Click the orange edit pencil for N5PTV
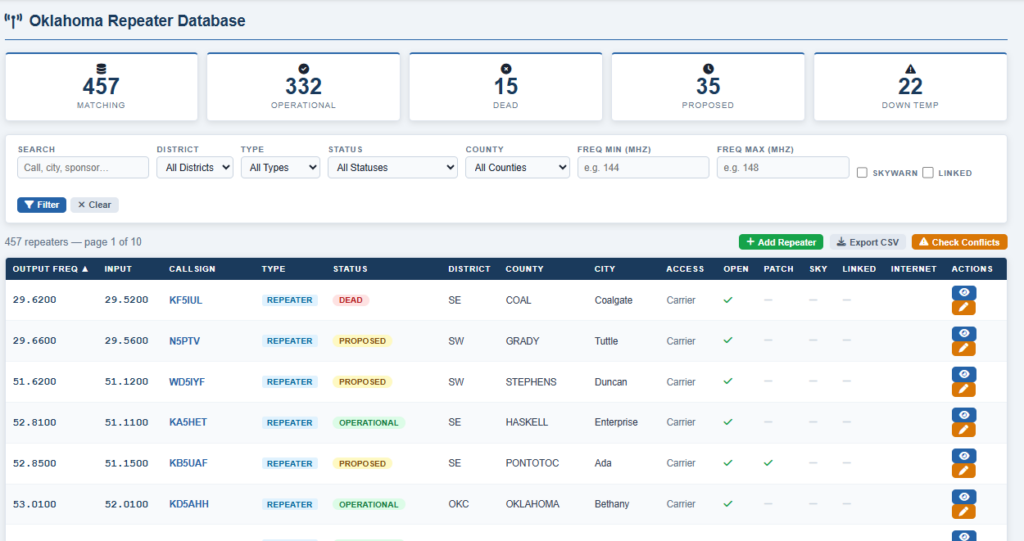This screenshot has width=1024, height=541. click(x=964, y=349)
